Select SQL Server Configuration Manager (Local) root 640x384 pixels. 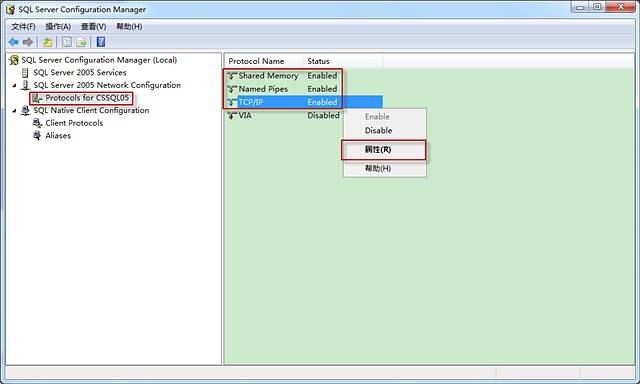(x=99, y=60)
